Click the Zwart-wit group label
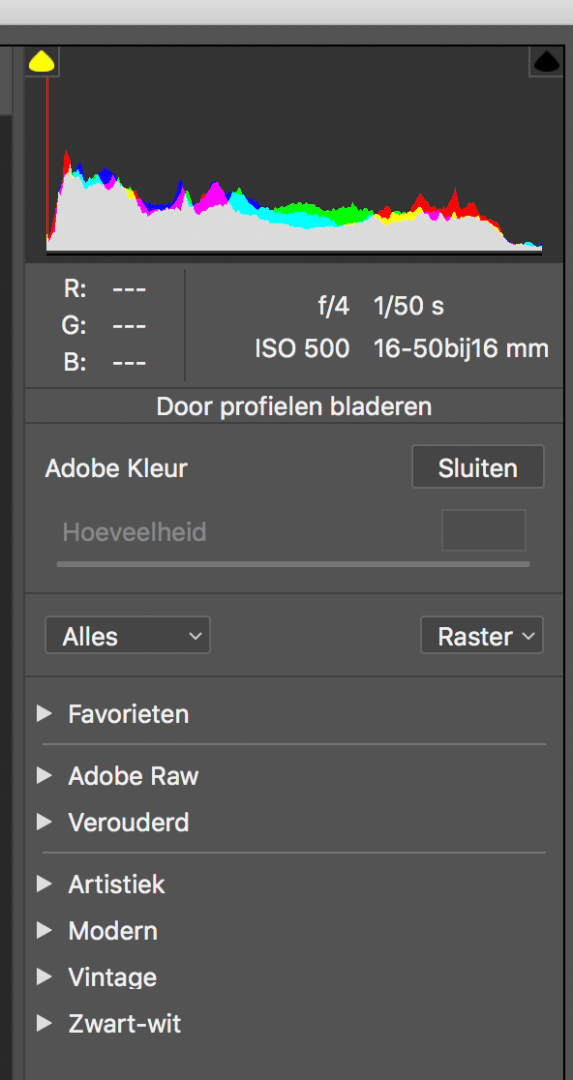 (x=125, y=1024)
